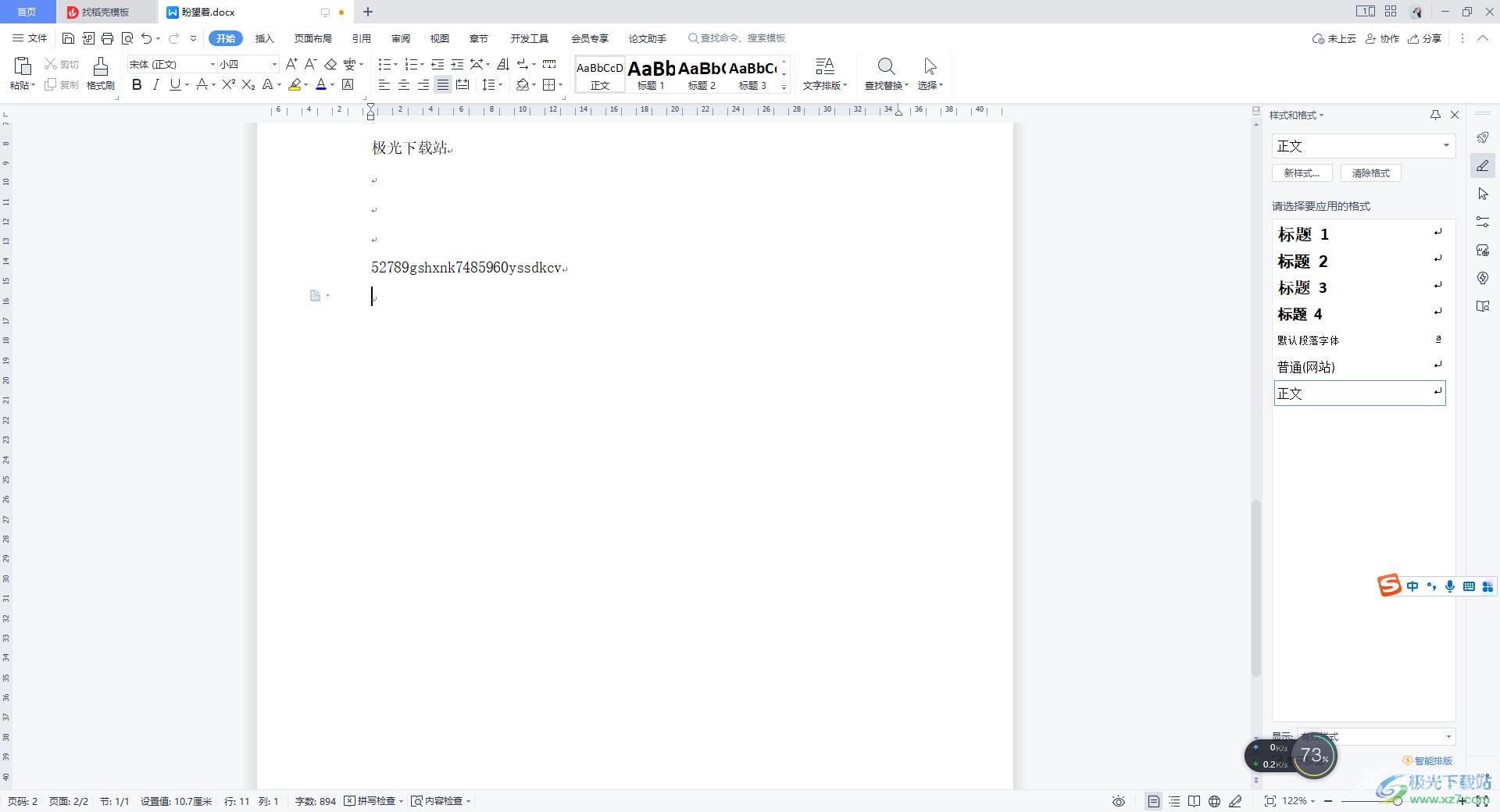Switch to the 插入 ribbon tab
Viewport: 1500px width, 812px height.
pos(264,38)
